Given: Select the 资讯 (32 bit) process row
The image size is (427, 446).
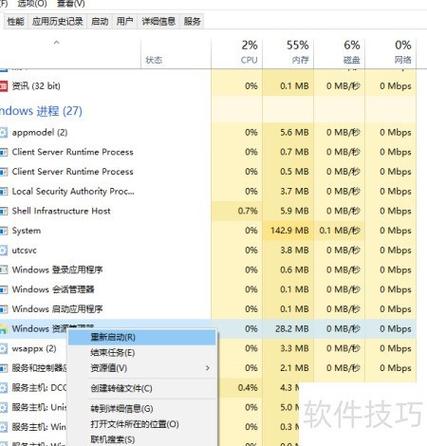Looking at the screenshot, I should [208, 86].
